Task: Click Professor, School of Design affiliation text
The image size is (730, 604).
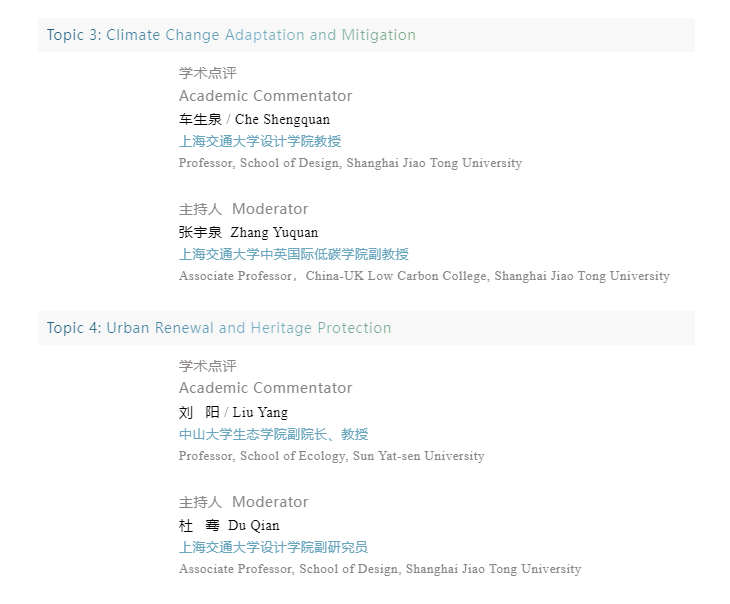Action: [x=350, y=163]
